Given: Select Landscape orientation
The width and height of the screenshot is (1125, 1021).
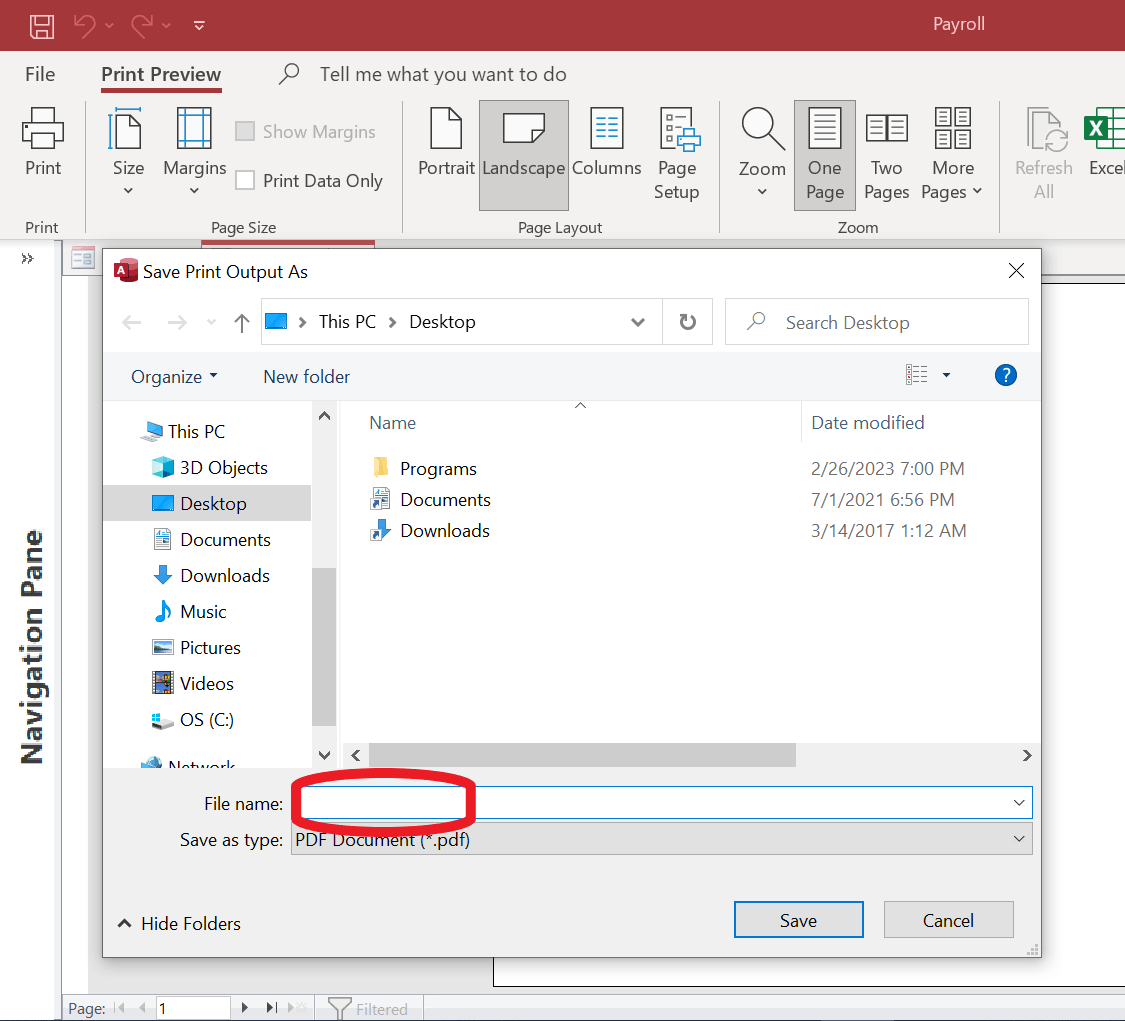Looking at the screenshot, I should point(524,154).
